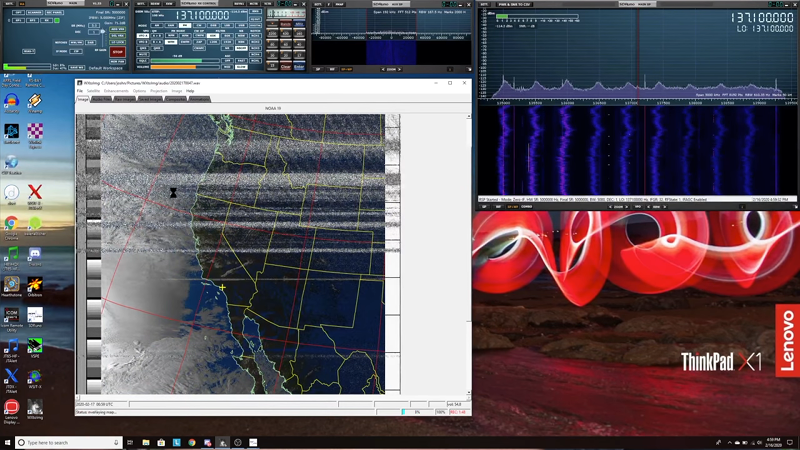Open the Help menu in WXtoImg
Viewport: 800px width, 450px height.
point(190,91)
